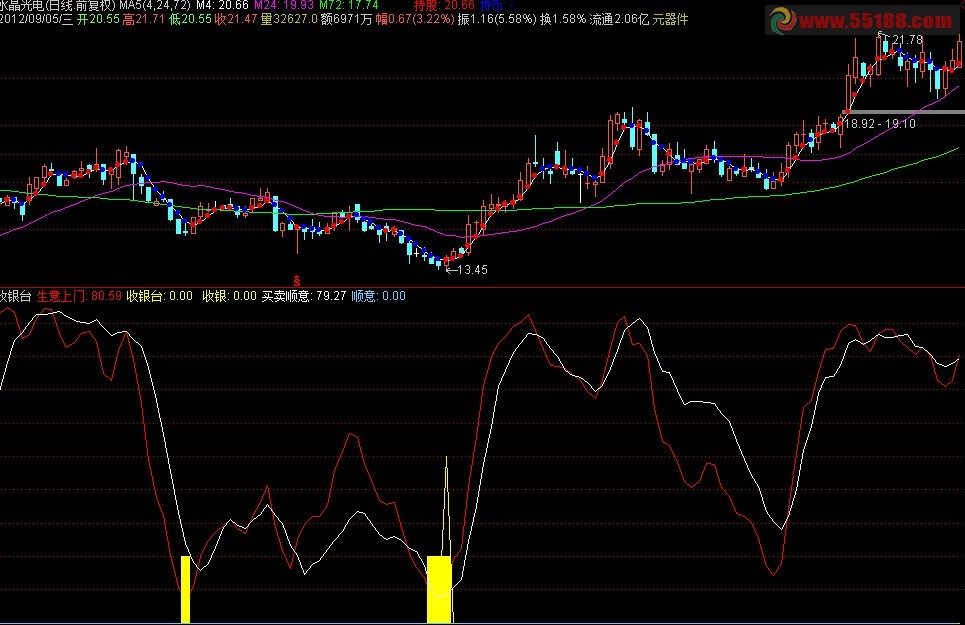The width and height of the screenshot is (965, 625).
Task: Click the white 买卖顺意: 79.27 value
Action: pyautogui.click(x=304, y=296)
